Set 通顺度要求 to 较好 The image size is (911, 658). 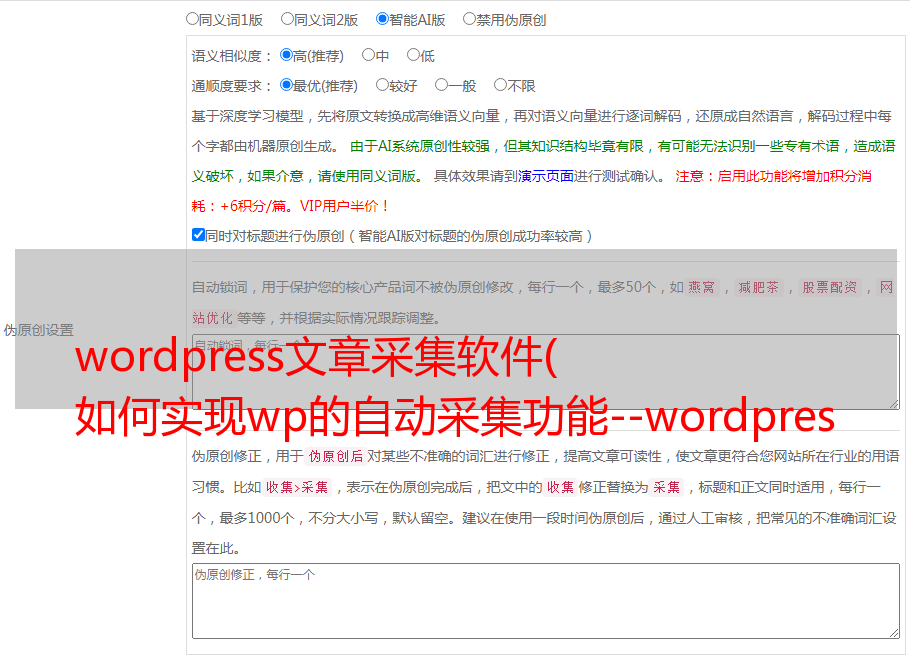coord(382,85)
